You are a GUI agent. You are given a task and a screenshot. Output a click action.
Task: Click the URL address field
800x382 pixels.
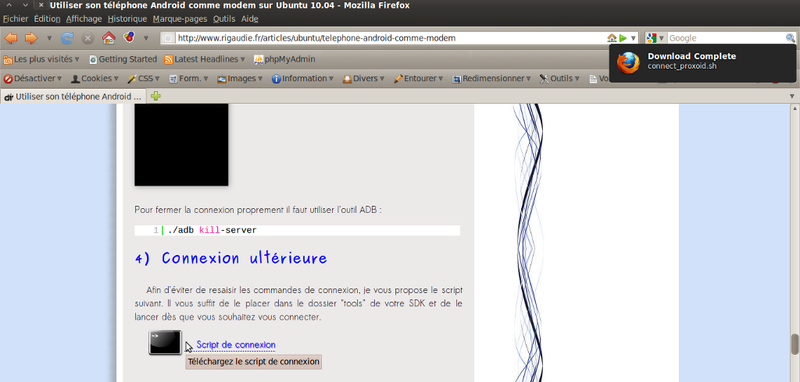point(391,38)
